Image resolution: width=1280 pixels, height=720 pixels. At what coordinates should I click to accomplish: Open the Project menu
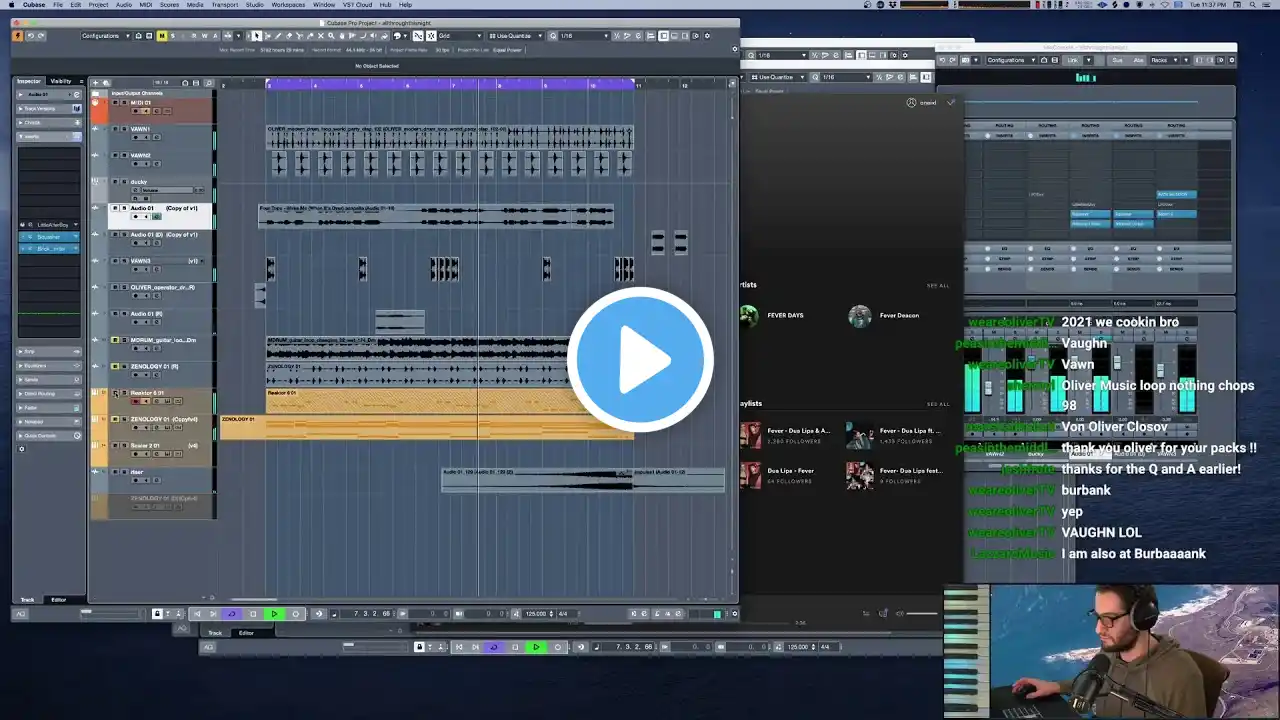[98, 5]
